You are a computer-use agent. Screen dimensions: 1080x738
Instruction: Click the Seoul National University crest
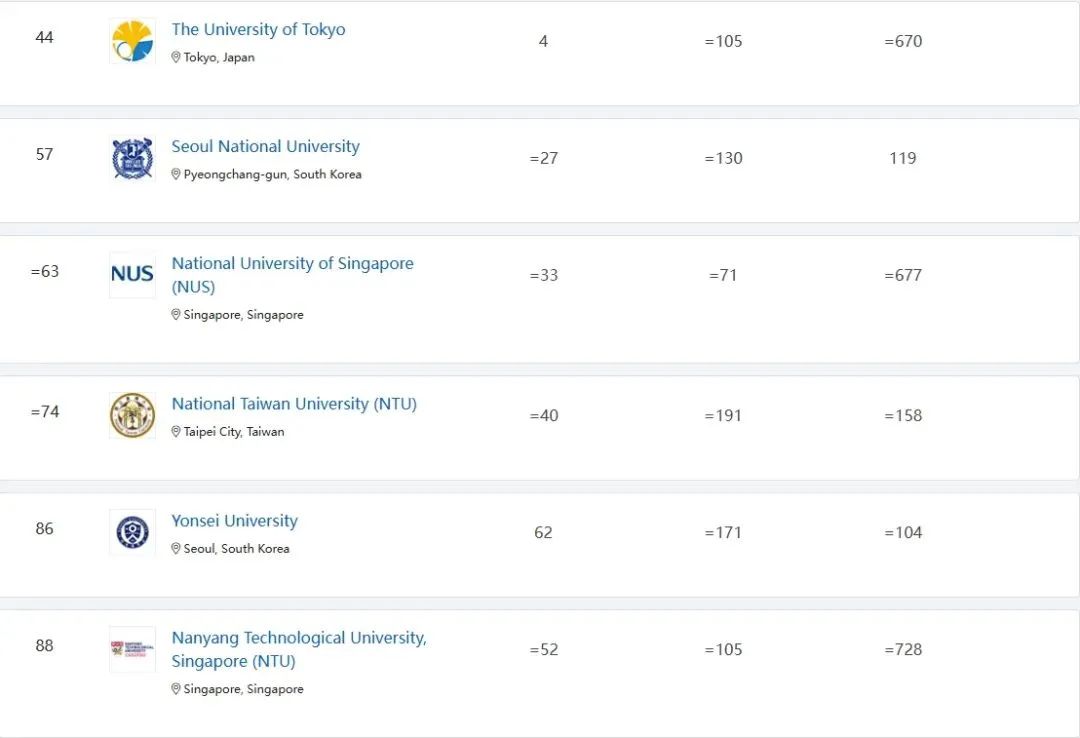pyautogui.click(x=132, y=158)
